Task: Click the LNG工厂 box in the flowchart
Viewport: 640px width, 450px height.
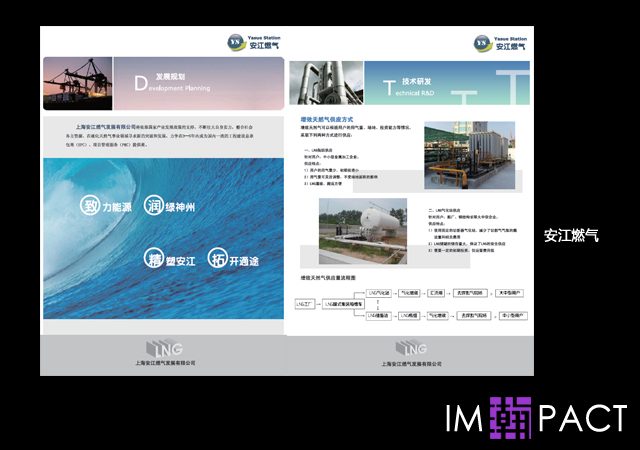Action: coord(305,304)
